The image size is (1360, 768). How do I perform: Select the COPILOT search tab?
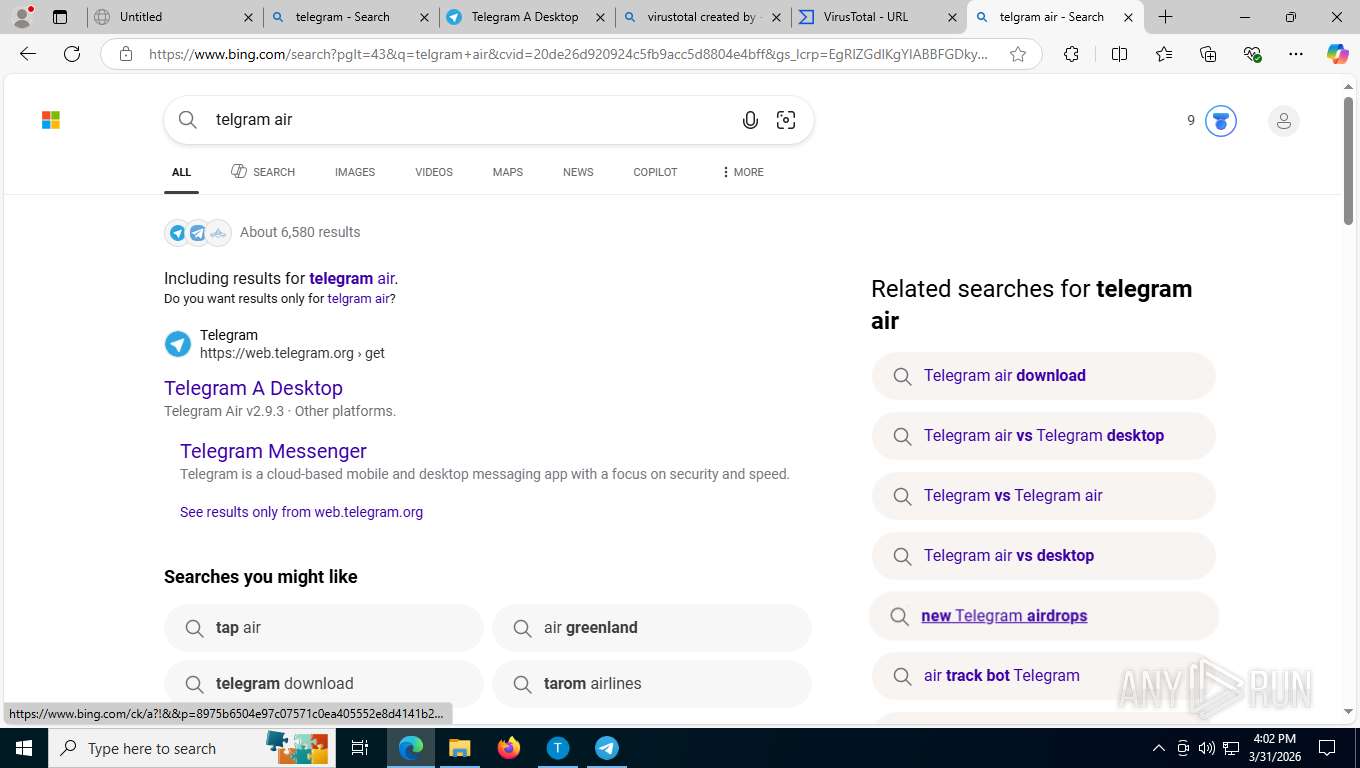[655, 172]
